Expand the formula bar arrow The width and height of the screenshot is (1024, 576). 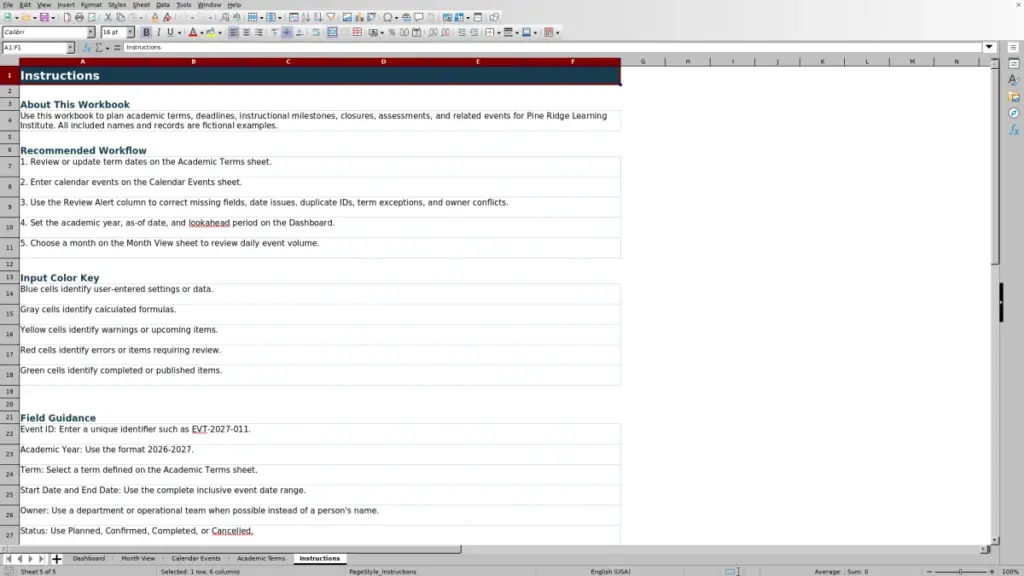[989, 47]
